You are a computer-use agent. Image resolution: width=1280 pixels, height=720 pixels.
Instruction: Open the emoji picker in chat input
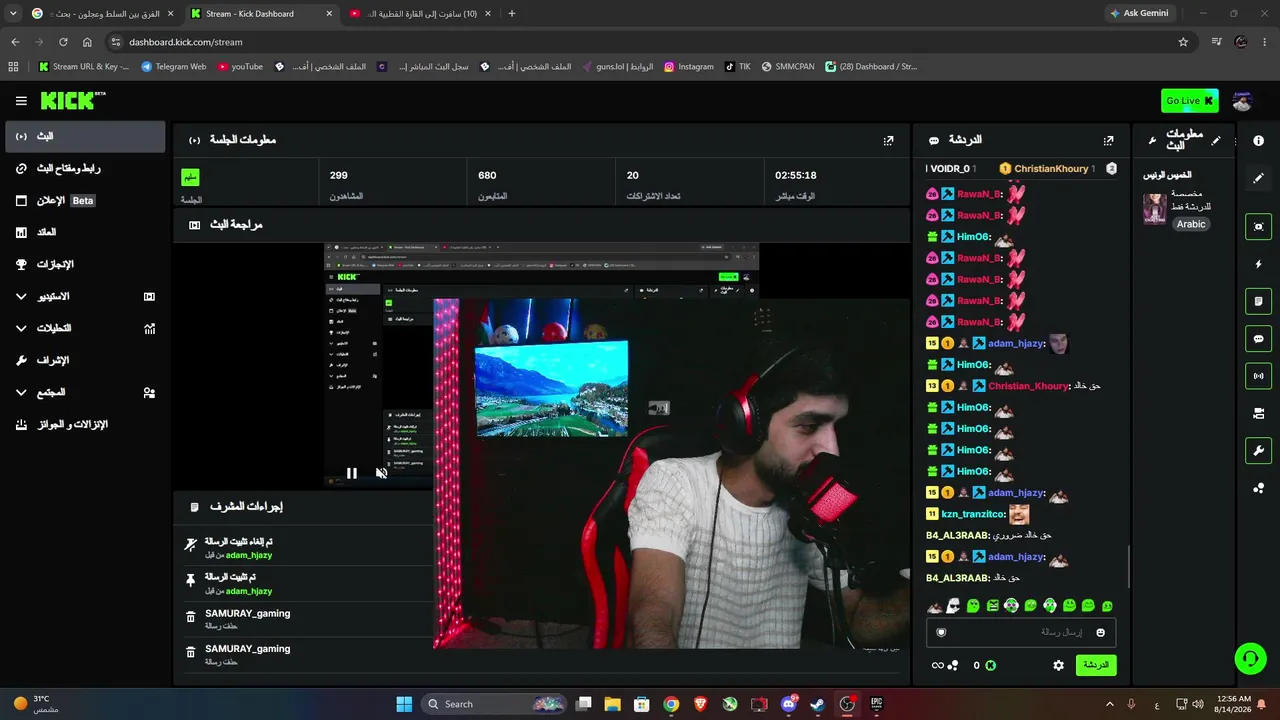[x=1101, y=632]
